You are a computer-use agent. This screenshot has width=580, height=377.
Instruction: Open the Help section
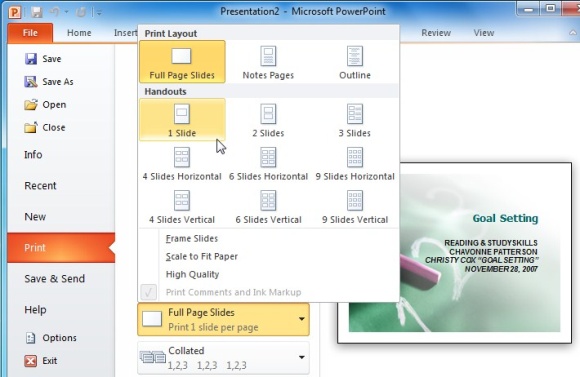[61, 310]
